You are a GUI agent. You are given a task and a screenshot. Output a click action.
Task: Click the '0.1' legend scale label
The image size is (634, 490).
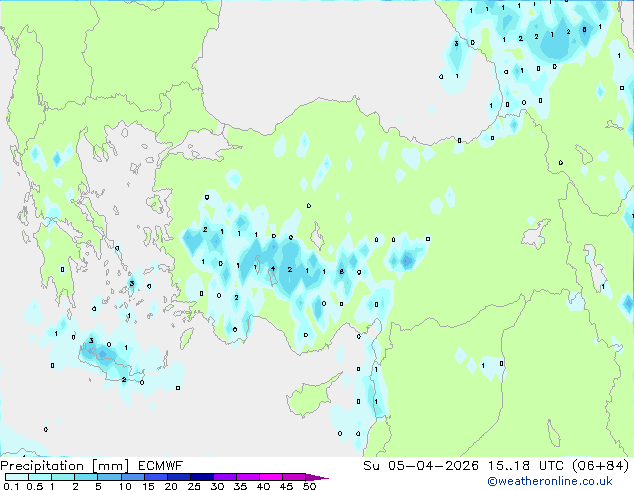pos(11,486)
